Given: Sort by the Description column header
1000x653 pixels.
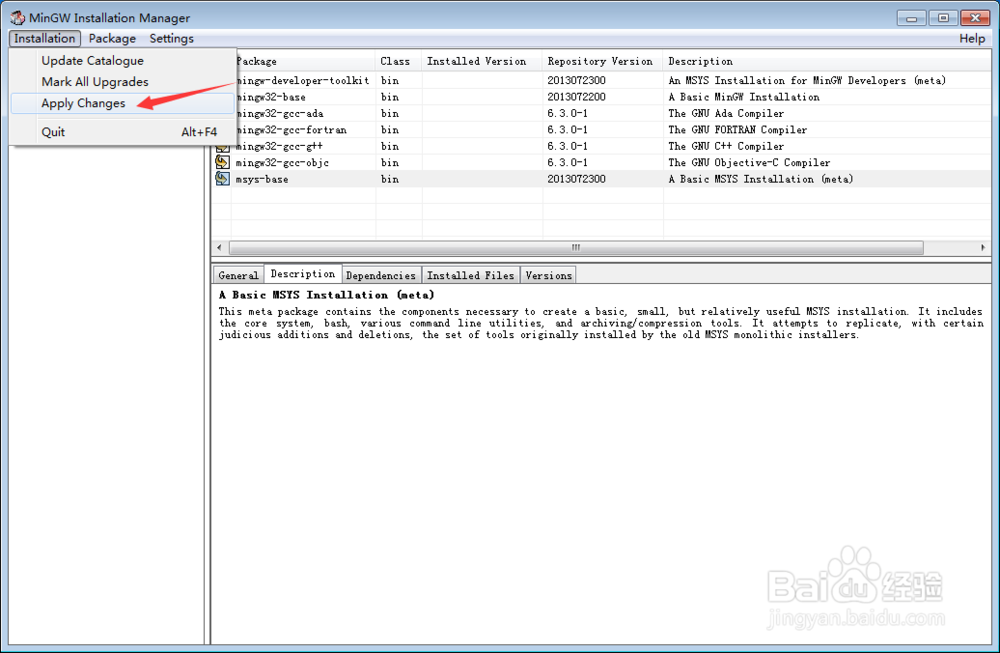Looking at the screenshot, I should click(x=827, y=61).
